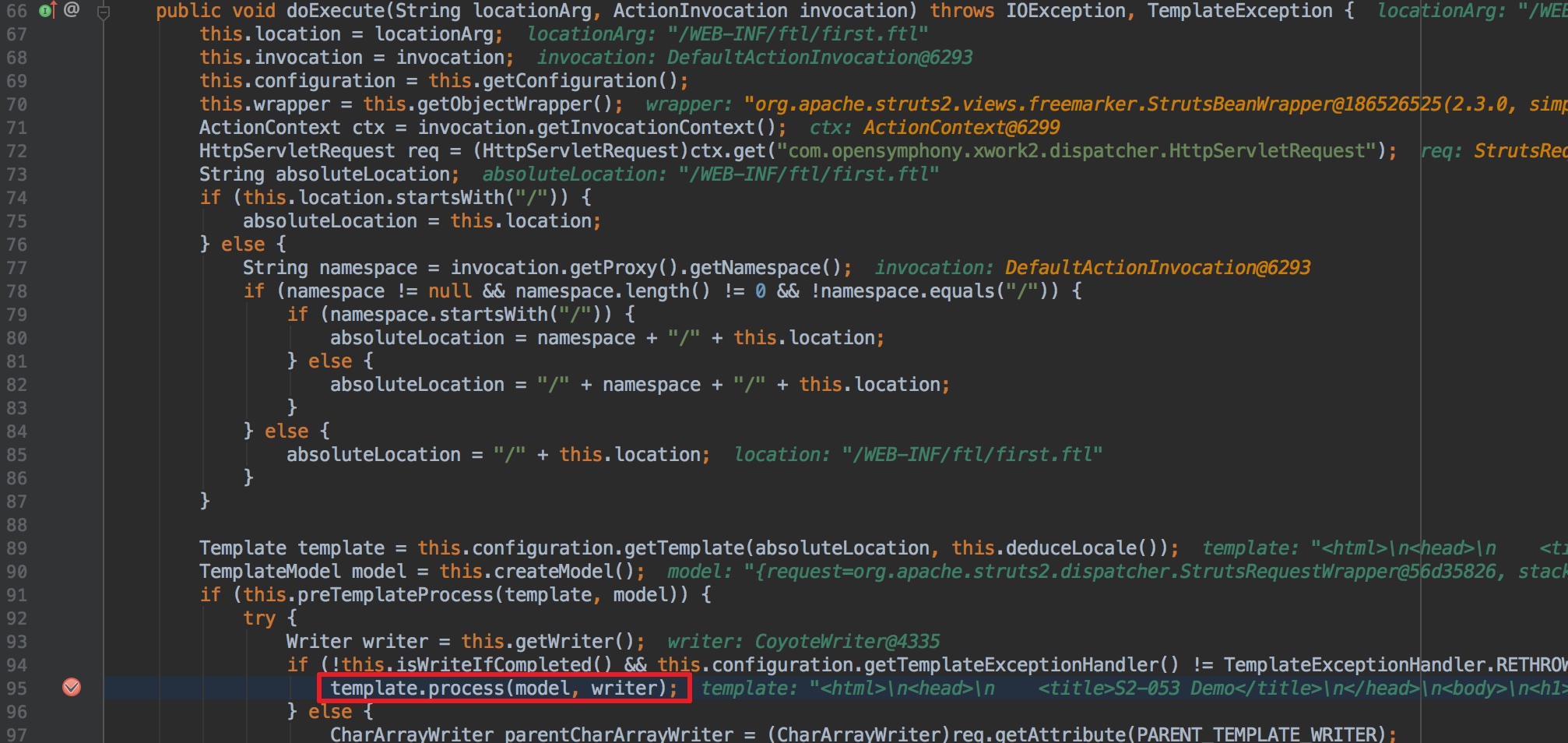1568x743 pixels.
Task: Click the TemplateException type in throws clause
Action: pos(1239,11)
